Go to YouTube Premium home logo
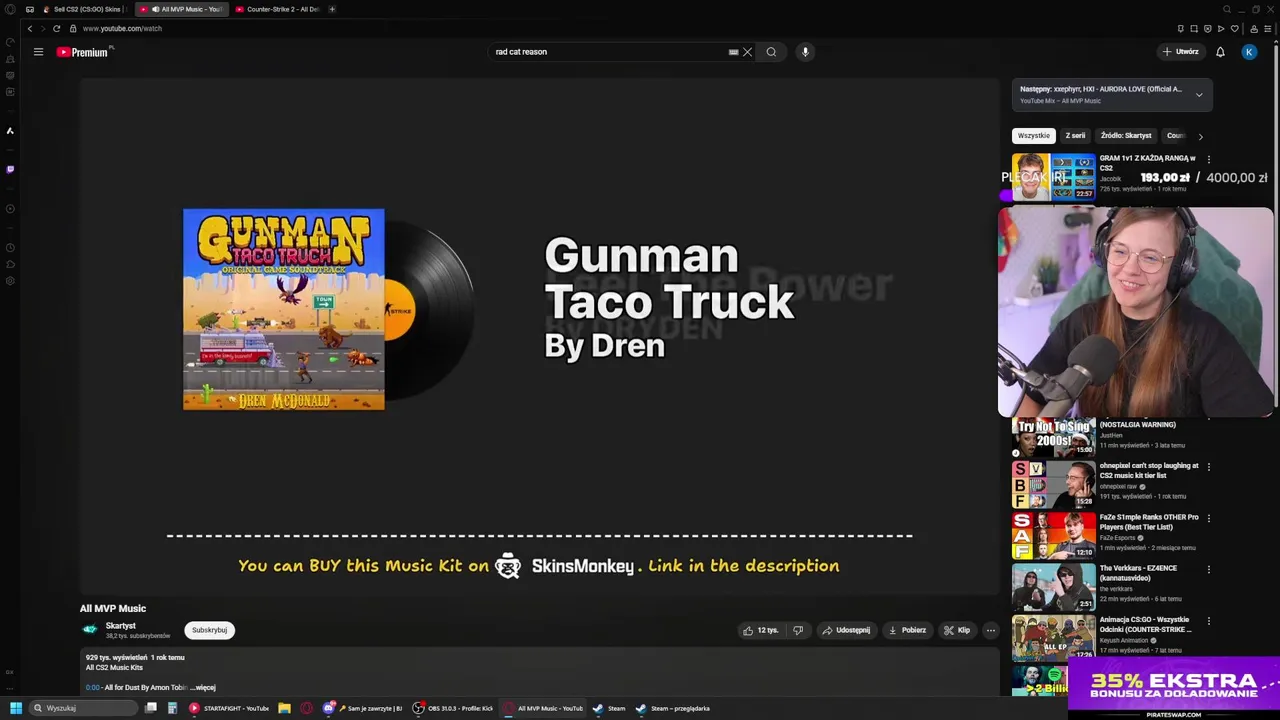Viewport: 1280px width, 720px height. (84, 52)
